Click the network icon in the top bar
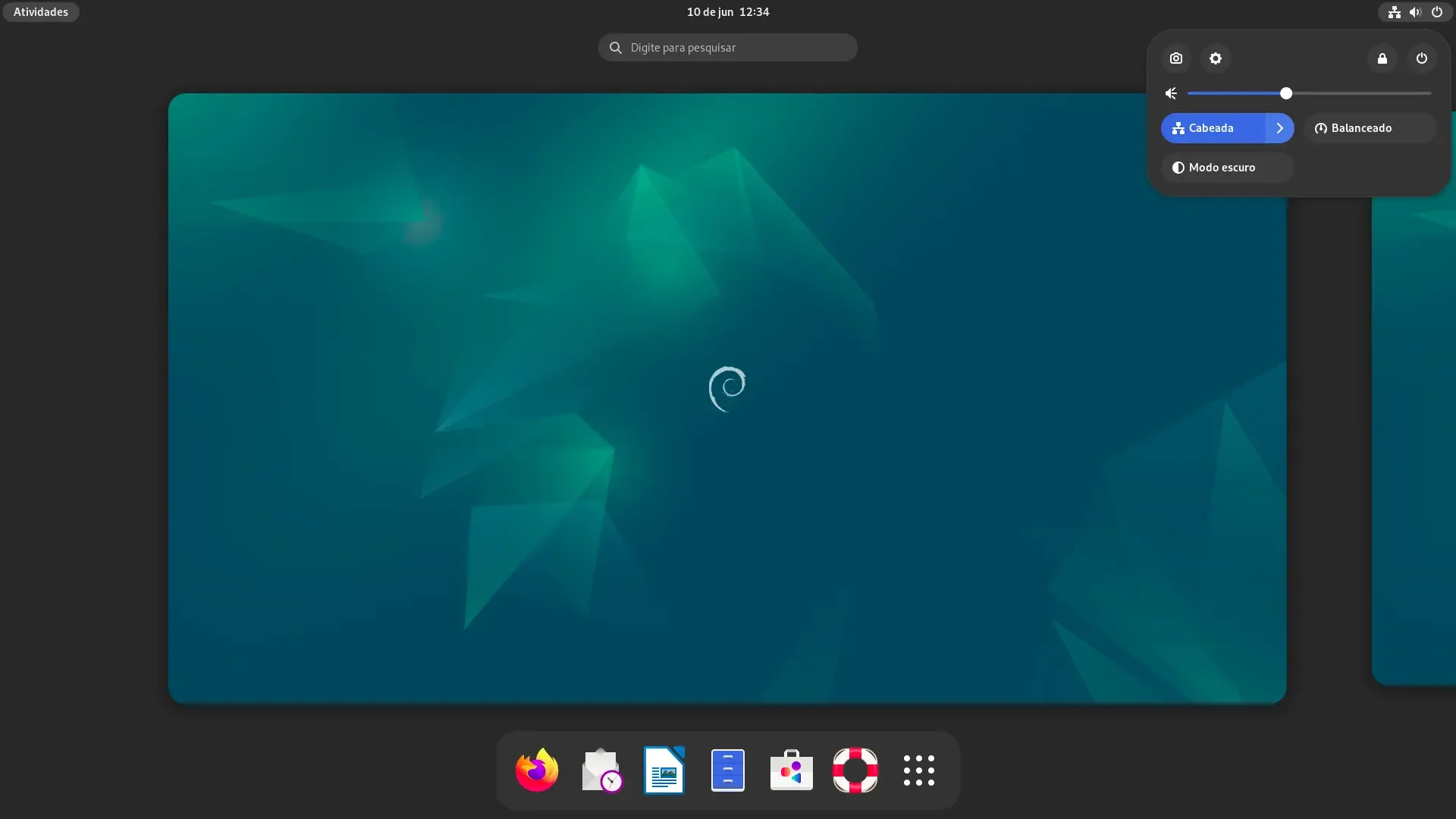Viewport: 1456px width, 819px height. coord(1395,12)
